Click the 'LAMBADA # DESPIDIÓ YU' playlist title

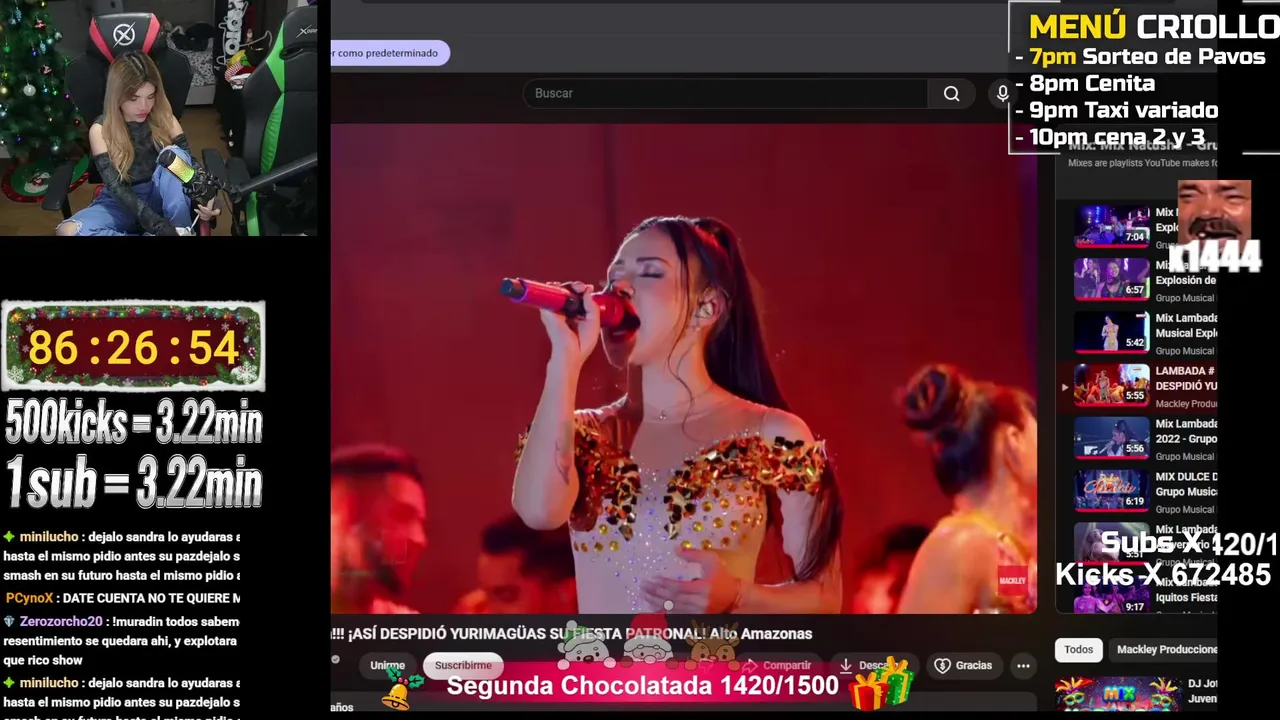pyautogui.click(x=1186, y=378)
